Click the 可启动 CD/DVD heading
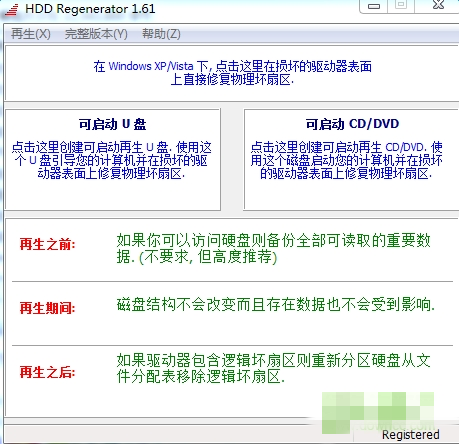 coord(352,124)
